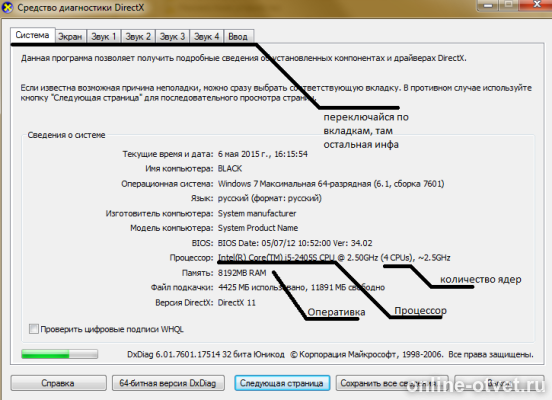Click the System Product Name value
Screen dimensions: 552x400
point(258,228)
